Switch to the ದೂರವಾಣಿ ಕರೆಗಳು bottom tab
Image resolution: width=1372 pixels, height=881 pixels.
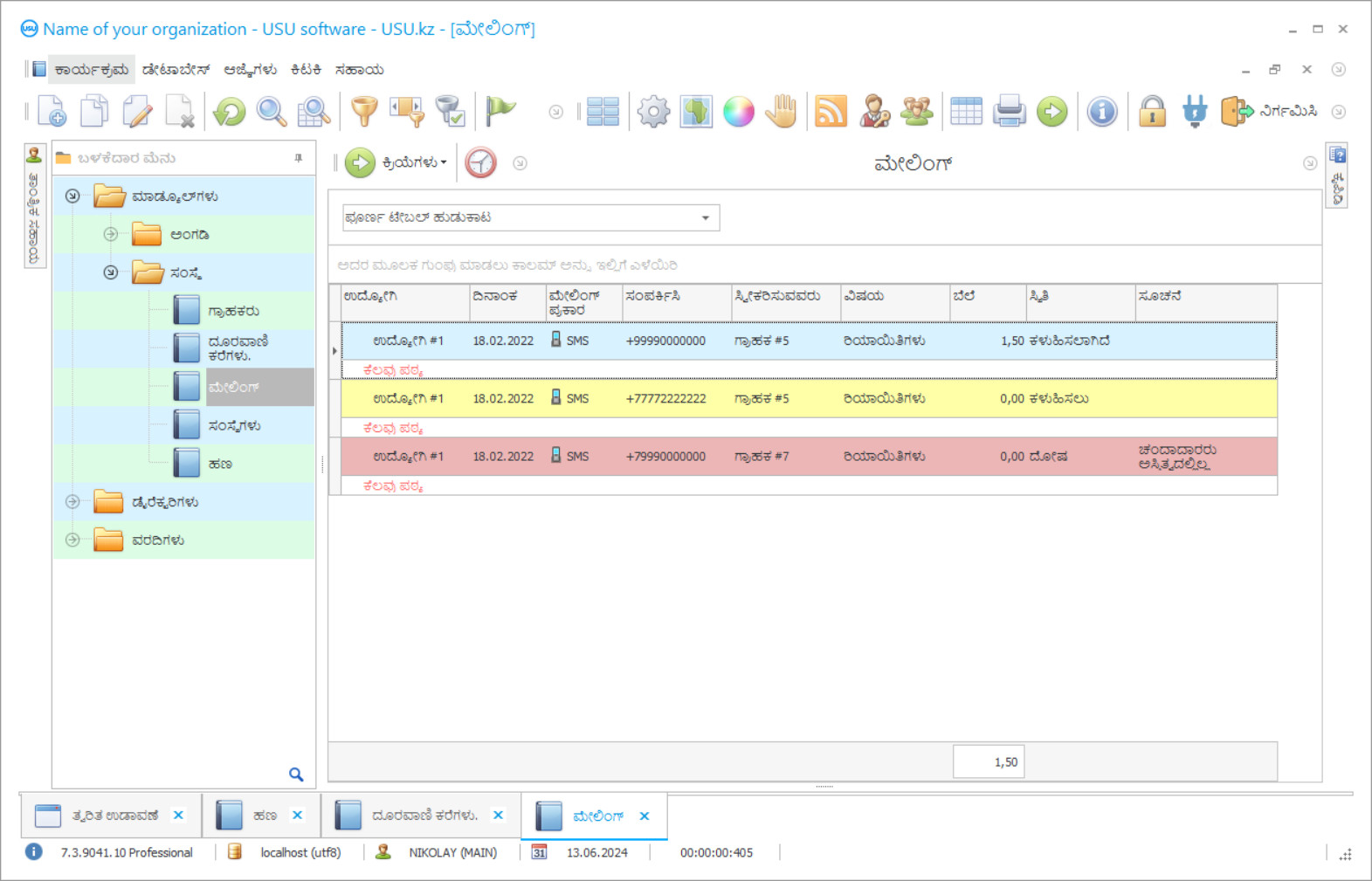[424, 816]
